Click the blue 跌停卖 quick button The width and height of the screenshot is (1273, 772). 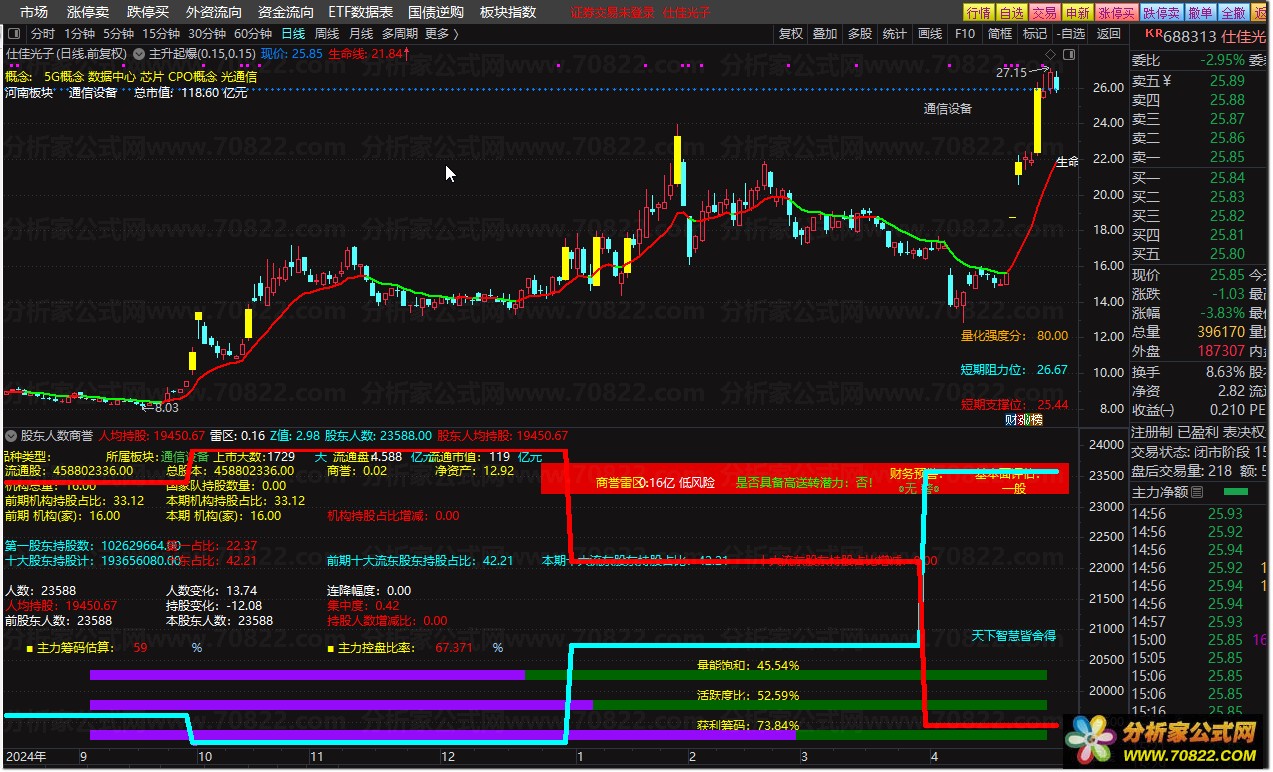(1161, 12)
